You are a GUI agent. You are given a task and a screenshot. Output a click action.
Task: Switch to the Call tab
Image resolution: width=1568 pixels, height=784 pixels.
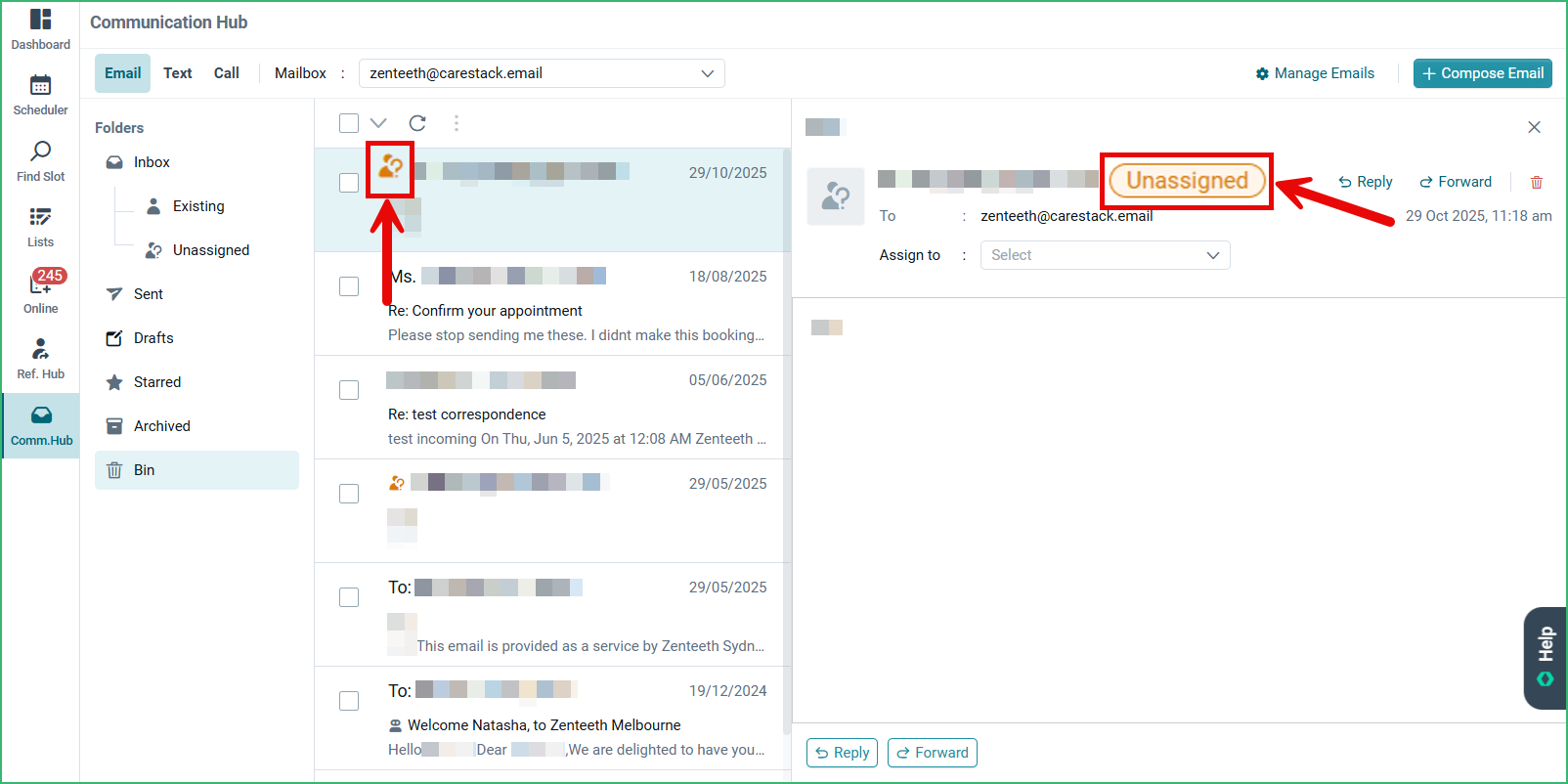tap(227, 73)
